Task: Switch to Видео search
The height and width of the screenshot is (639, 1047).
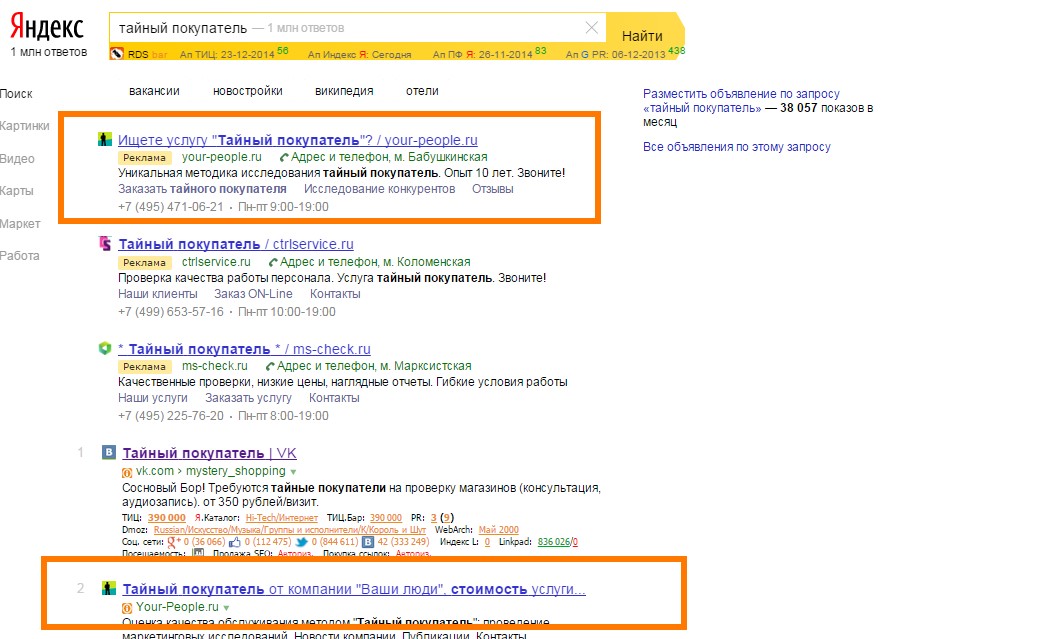Action: tap(17, 159)
